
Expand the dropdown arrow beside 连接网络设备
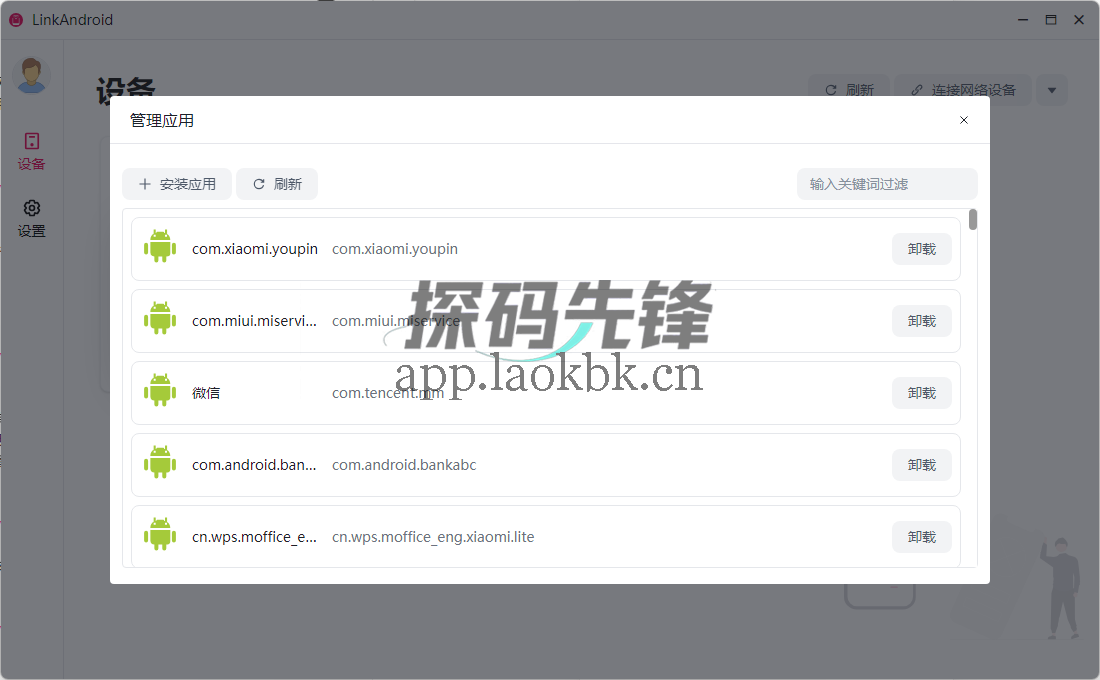pos(1052,90)
